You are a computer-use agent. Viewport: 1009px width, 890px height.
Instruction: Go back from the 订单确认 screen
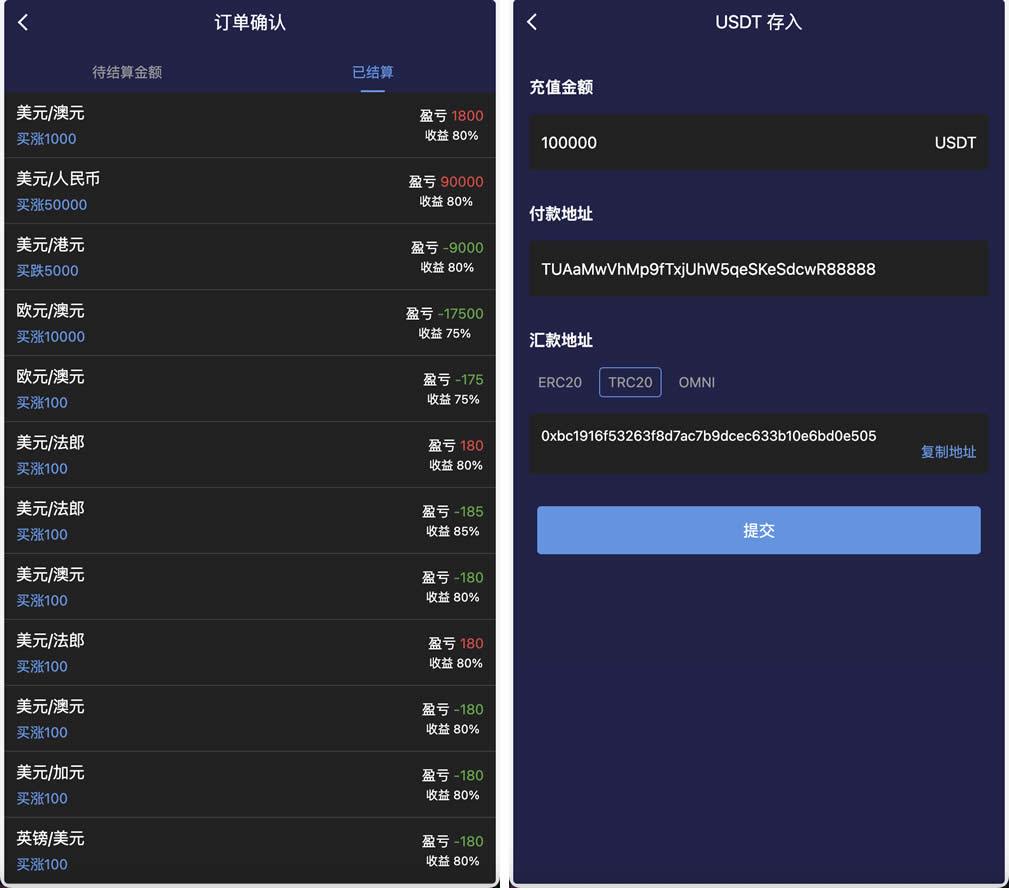point(24,22)
